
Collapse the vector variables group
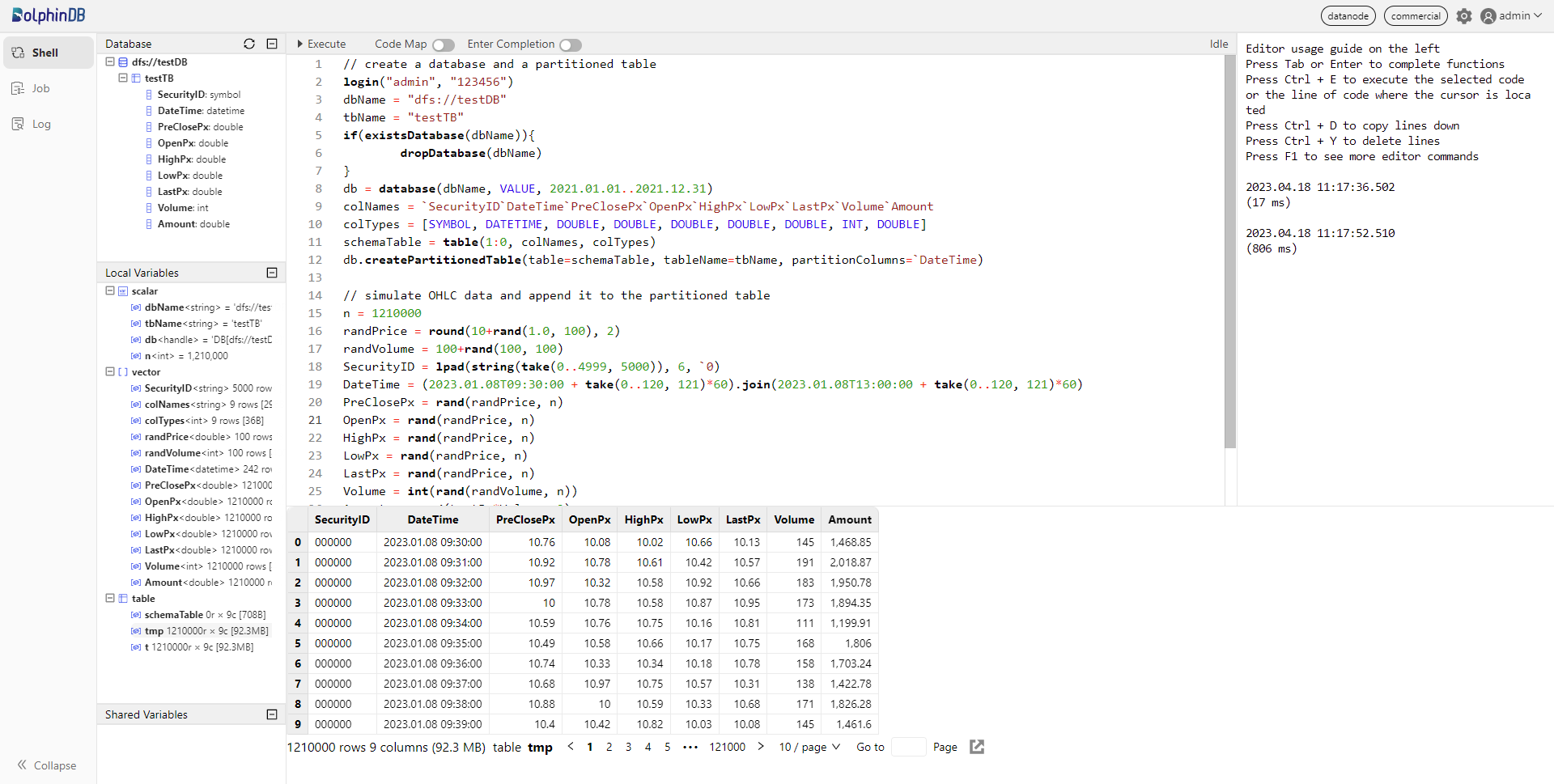click(110, 371)
